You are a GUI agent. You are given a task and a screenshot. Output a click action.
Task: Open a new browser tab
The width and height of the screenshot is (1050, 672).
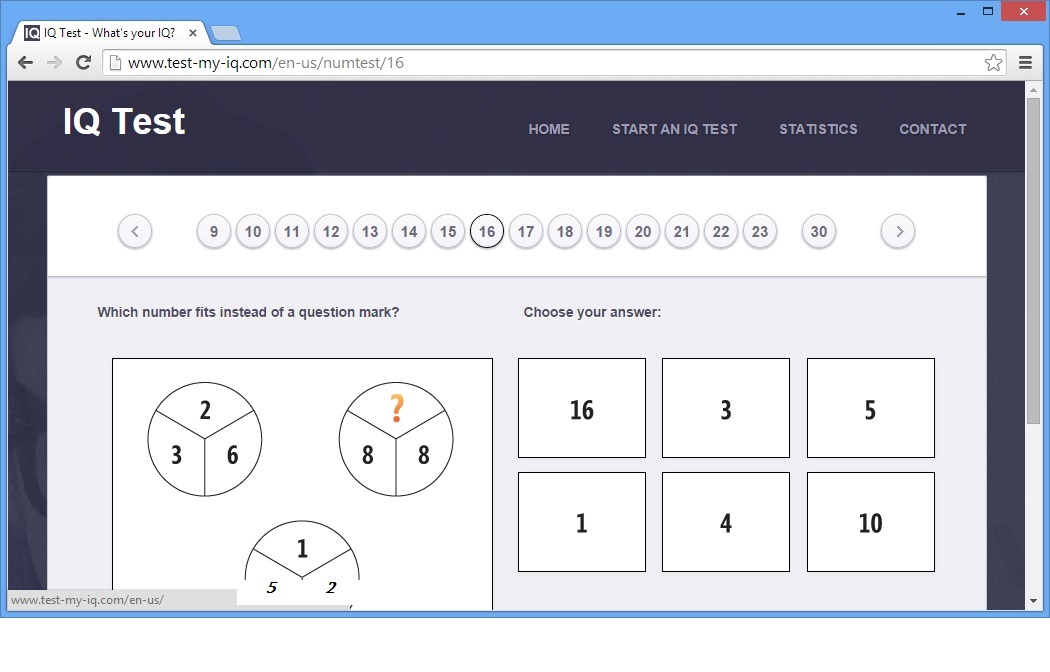pyautogui.click(x=226, y=33)
